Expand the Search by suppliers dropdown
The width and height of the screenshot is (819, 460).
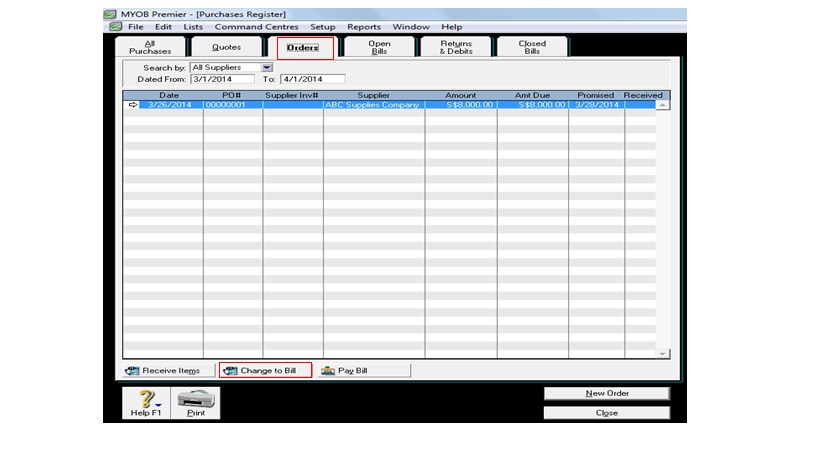[x=266, y=67]
